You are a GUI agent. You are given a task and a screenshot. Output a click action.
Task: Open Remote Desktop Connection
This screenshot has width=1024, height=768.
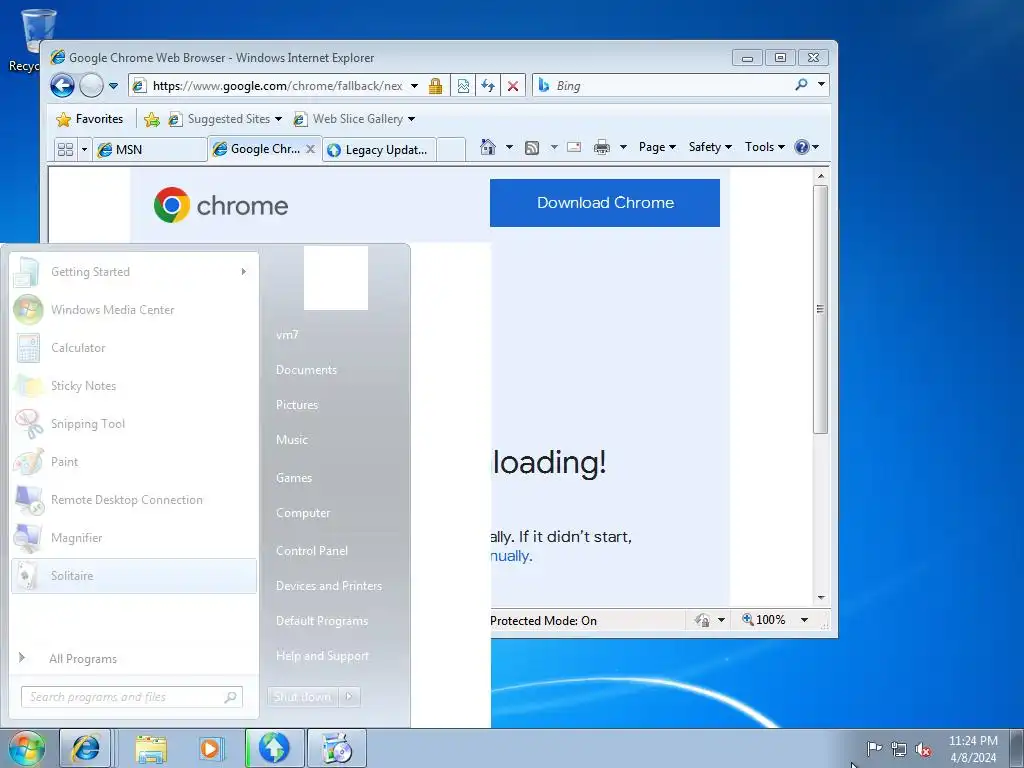[x=134, y=500]
